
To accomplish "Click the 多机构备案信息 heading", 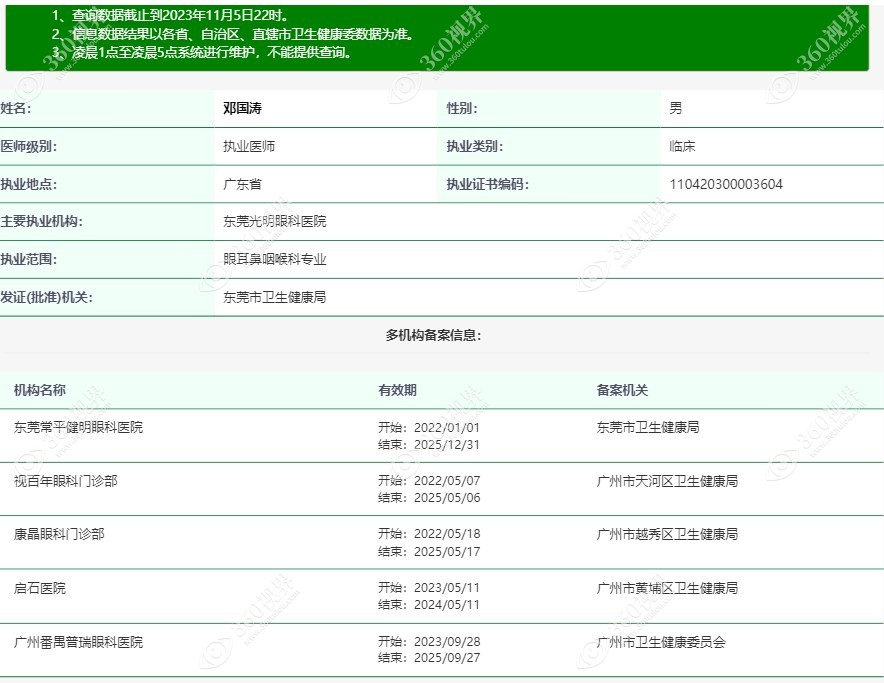I will point(434,335).
